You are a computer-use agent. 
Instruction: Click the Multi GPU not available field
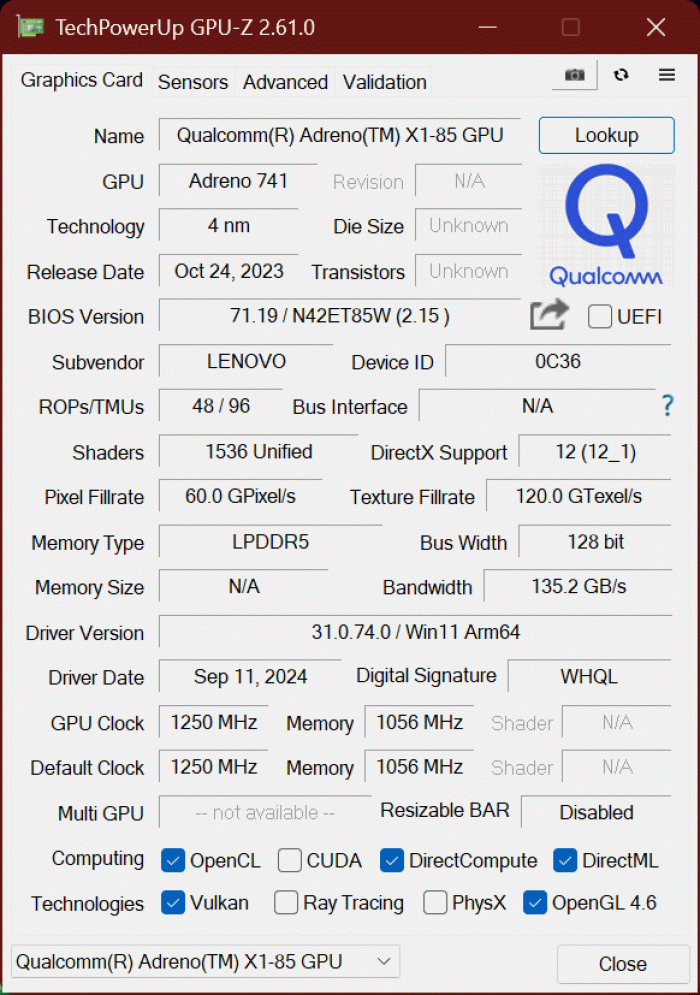265,812
